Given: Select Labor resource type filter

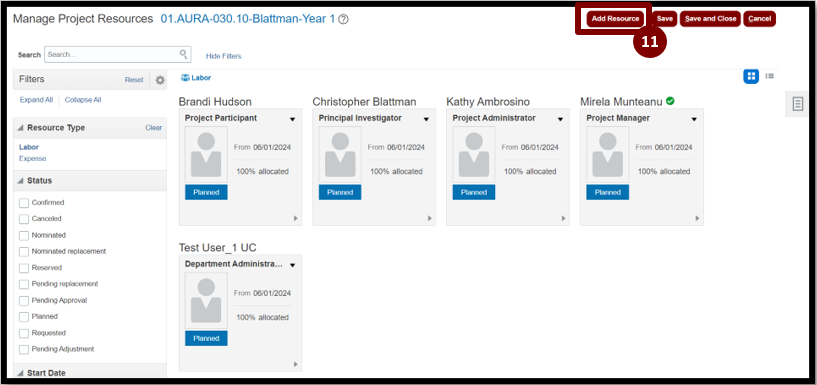Looking at the screenshot, I should (29, 147).
